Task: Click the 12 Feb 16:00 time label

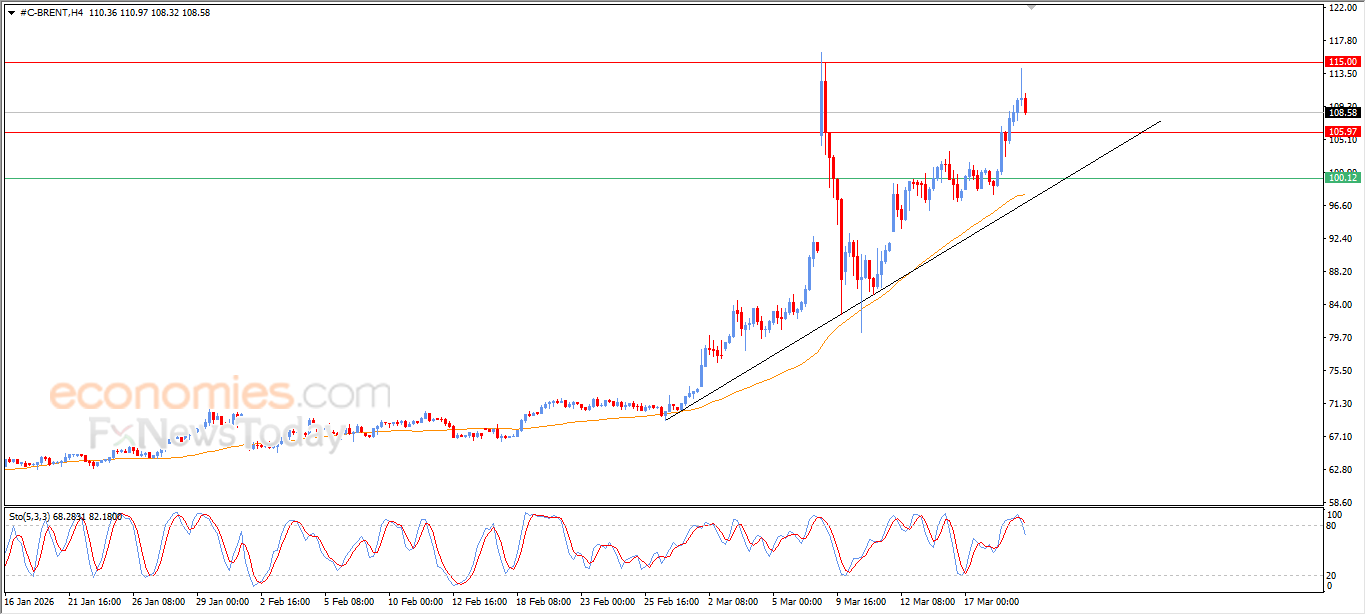Action: tap(478, 602)
